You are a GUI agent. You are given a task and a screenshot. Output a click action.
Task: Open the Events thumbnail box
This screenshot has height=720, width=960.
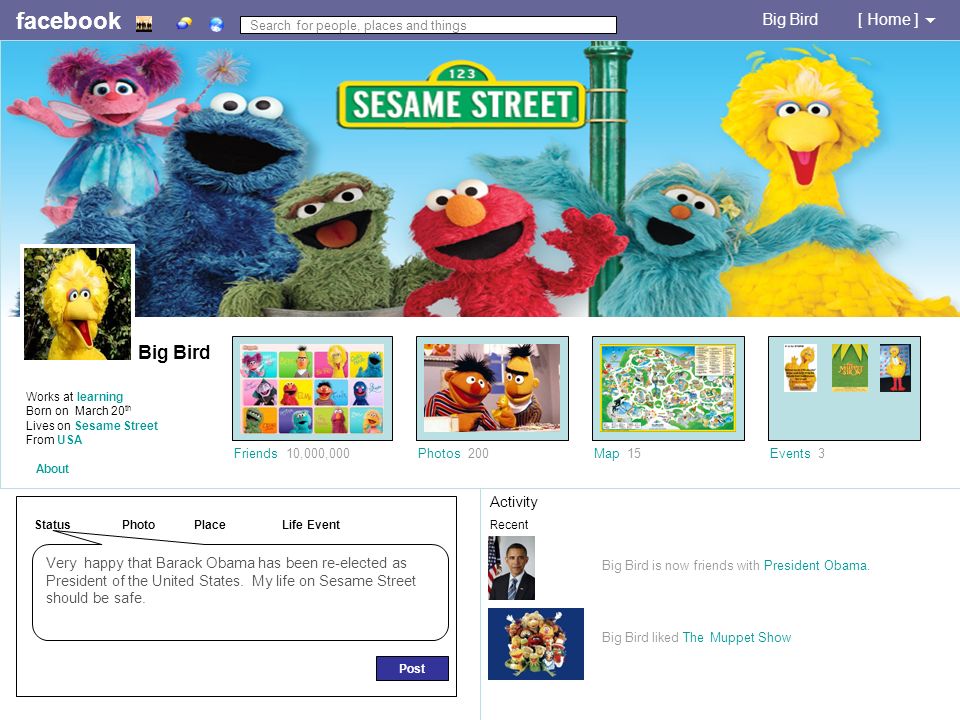[844, 388]
